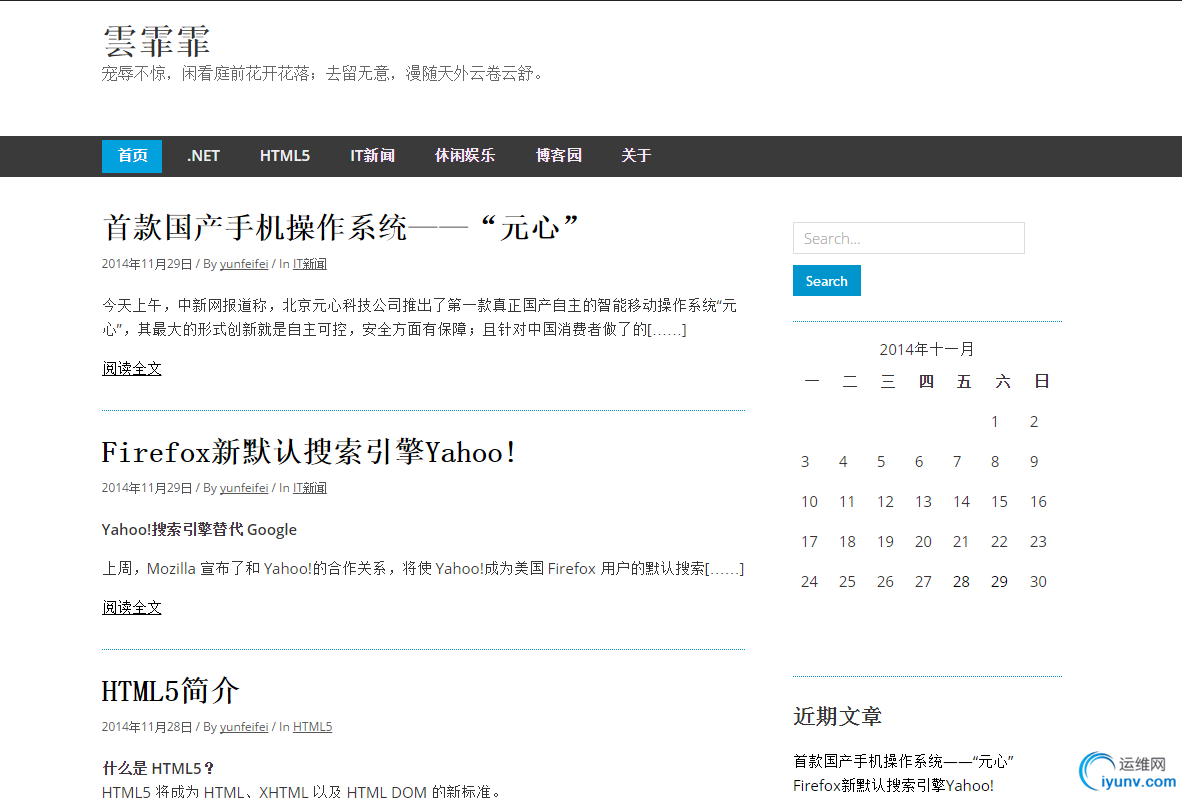This screenshot has height=798, width=1182.
Task: Click calendar date 30
Action: click(x=1038, y=582)
